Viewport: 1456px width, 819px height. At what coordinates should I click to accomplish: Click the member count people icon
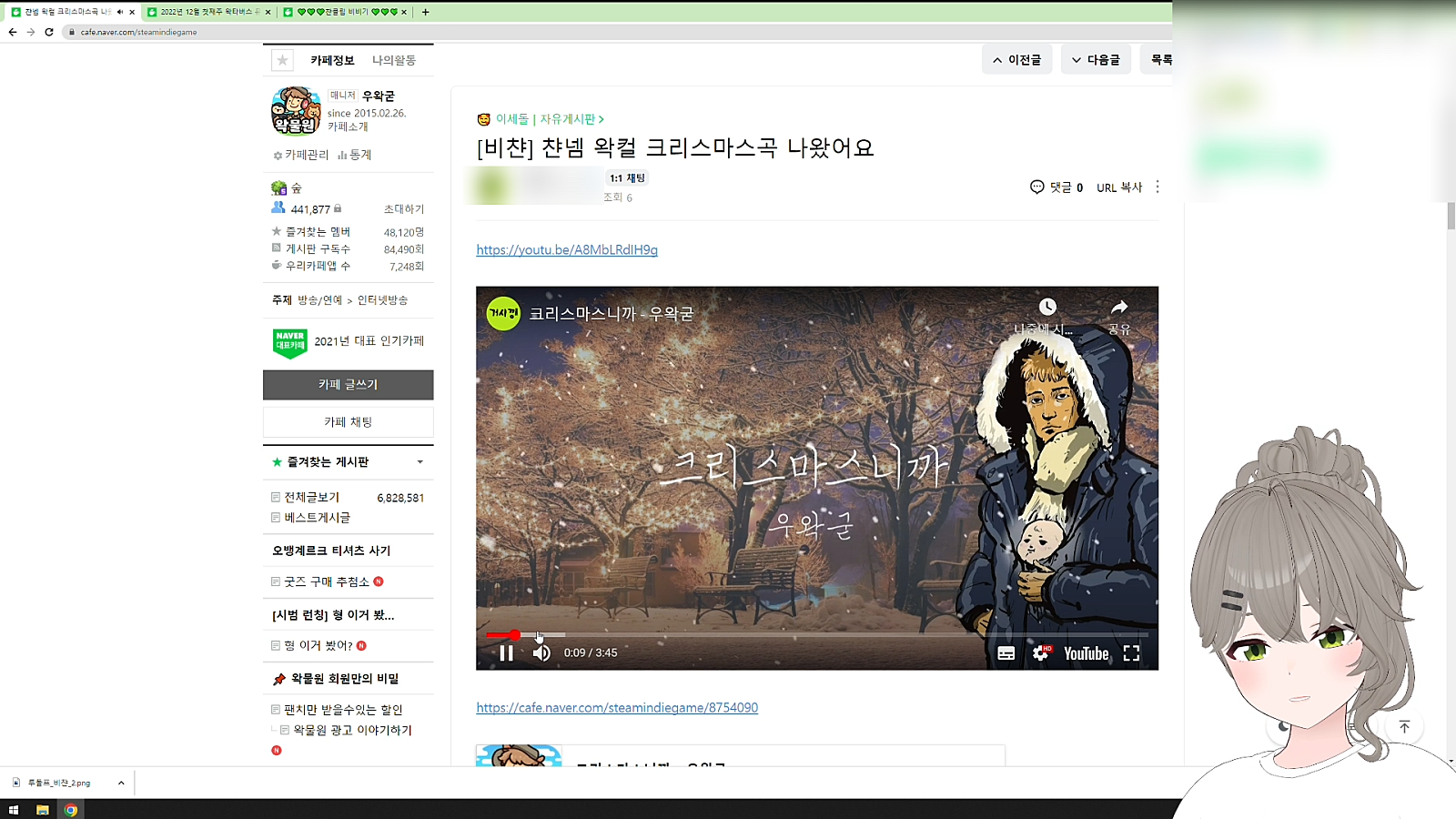(x=278, y=208)
